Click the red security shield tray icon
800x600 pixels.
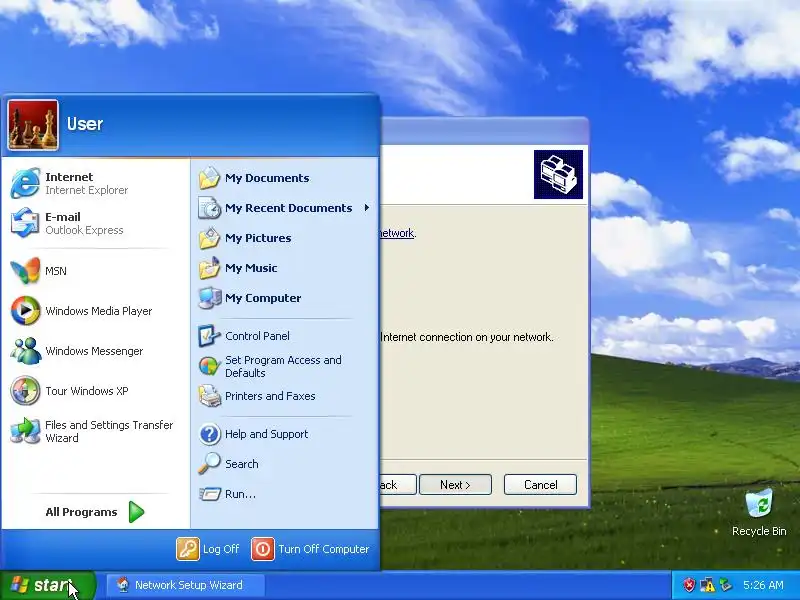pos(689,585)
